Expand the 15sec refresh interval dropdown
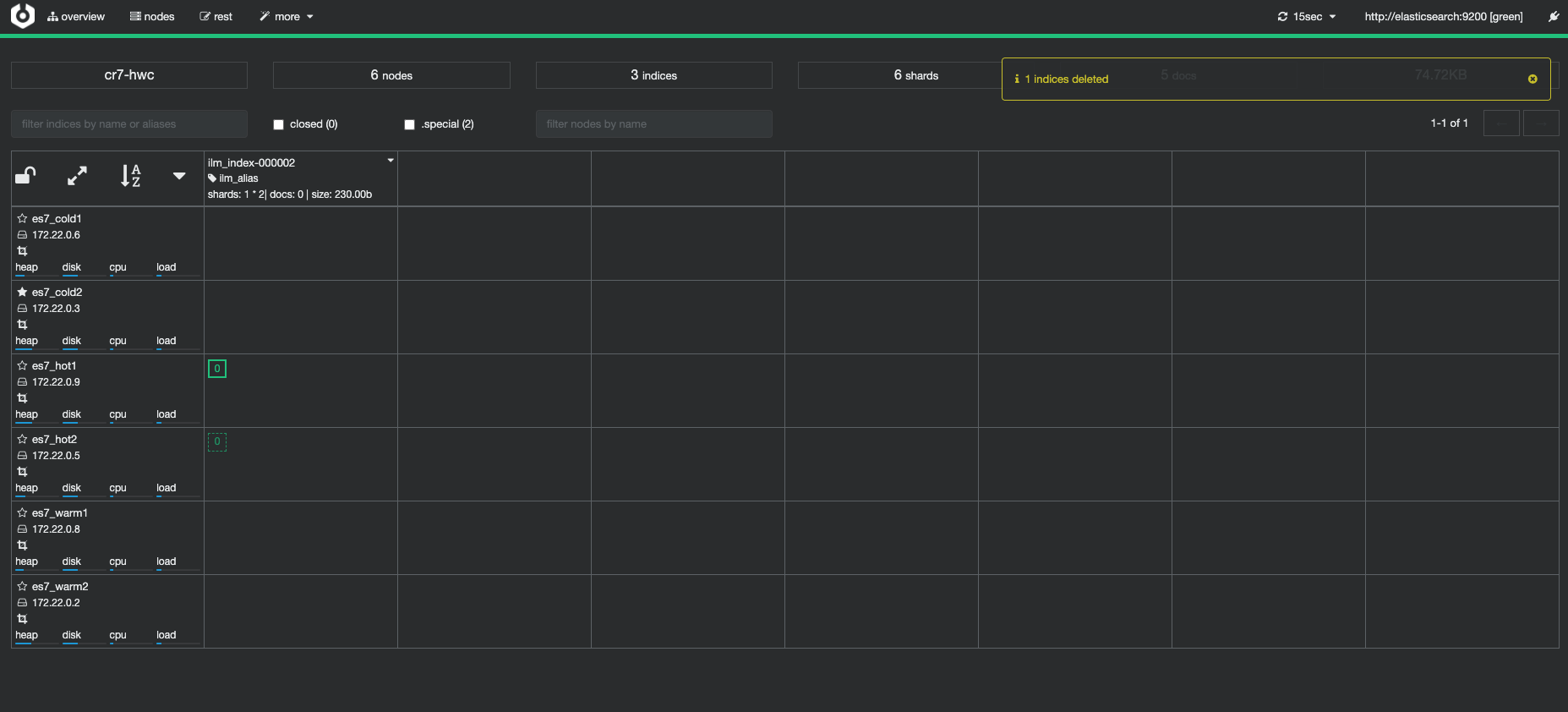This screenshot has height=712, width=1568. [x=1307, y=17]
